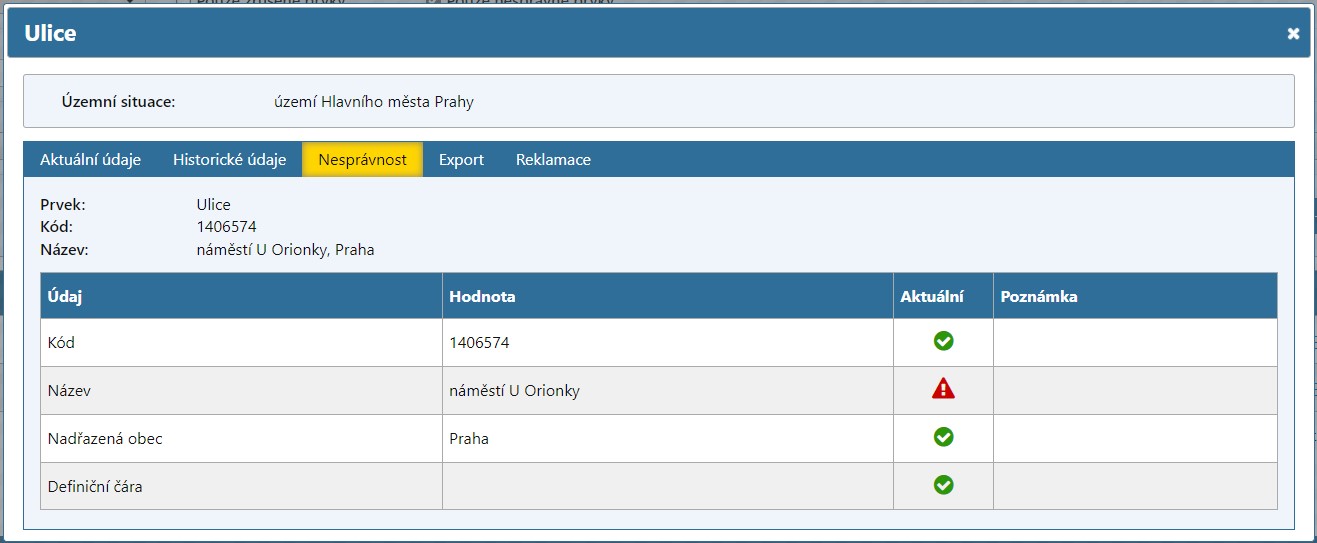Click the empty Poznámka cell in Název row
This screenshot has width=1317, height=543.
coord(1134,391)
